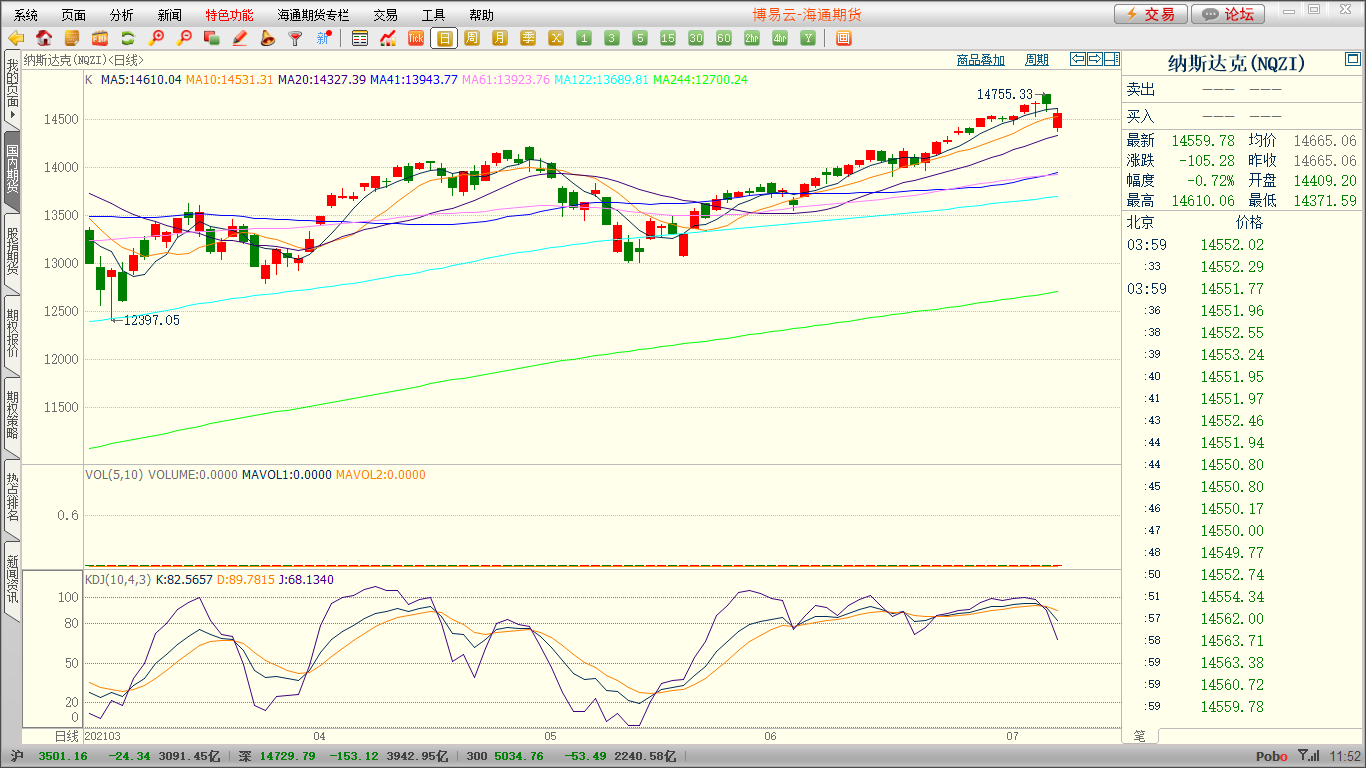
Task: Open the 分析 menu
Action: [122, 15]
